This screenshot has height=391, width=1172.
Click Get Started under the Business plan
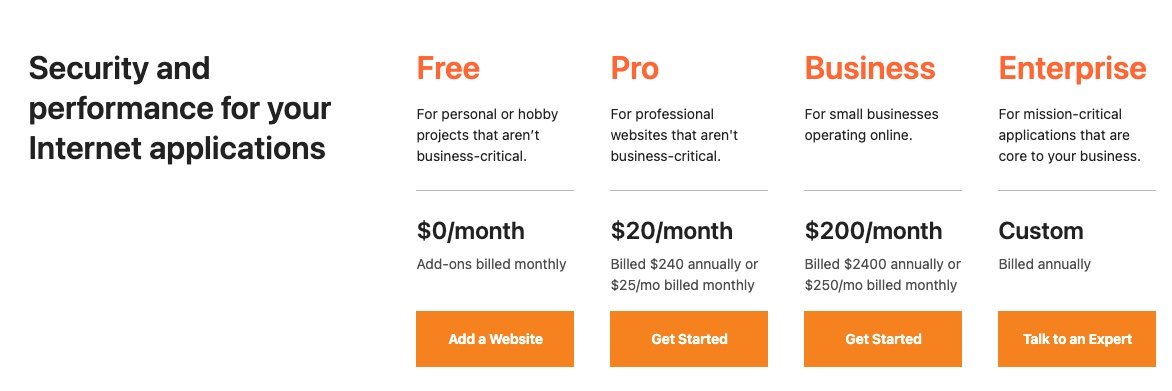pyautogui.click(x=883, y=339)
